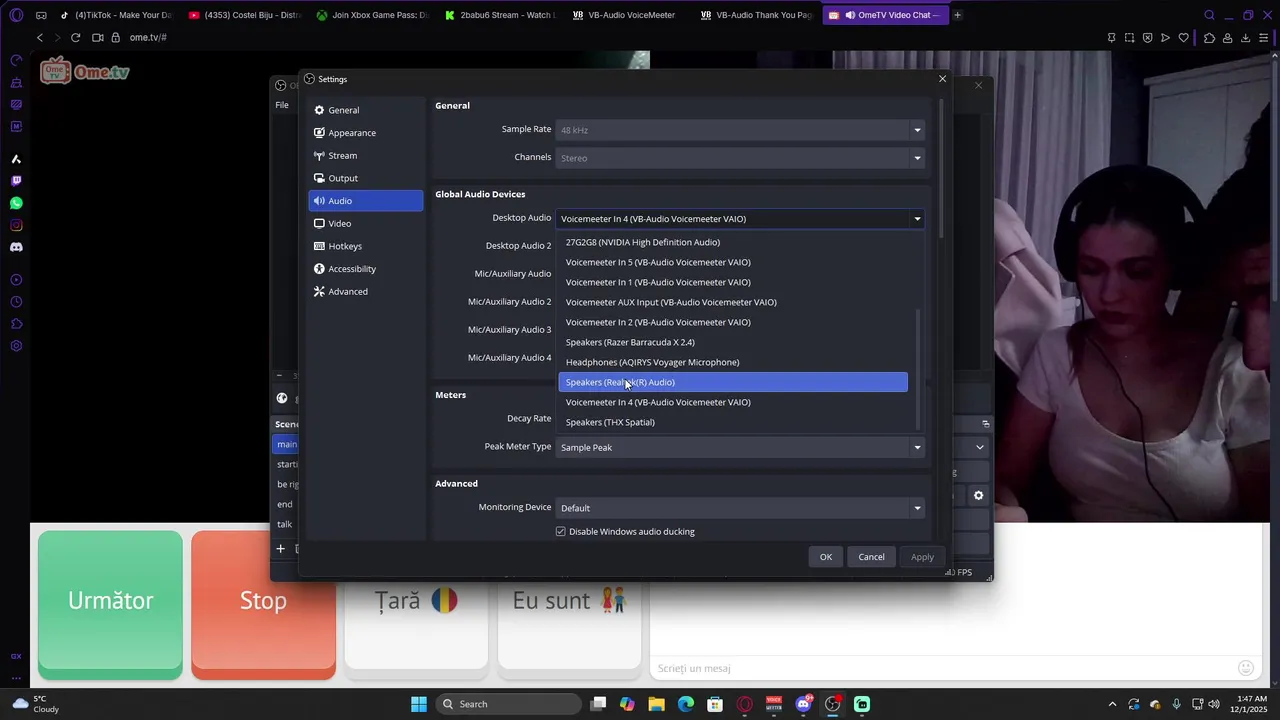Image resolution: width=1280 pixels, height=720 pixels.
Task: Open Microsoft Store from taskbar
Action: click(x=715, y=704)
